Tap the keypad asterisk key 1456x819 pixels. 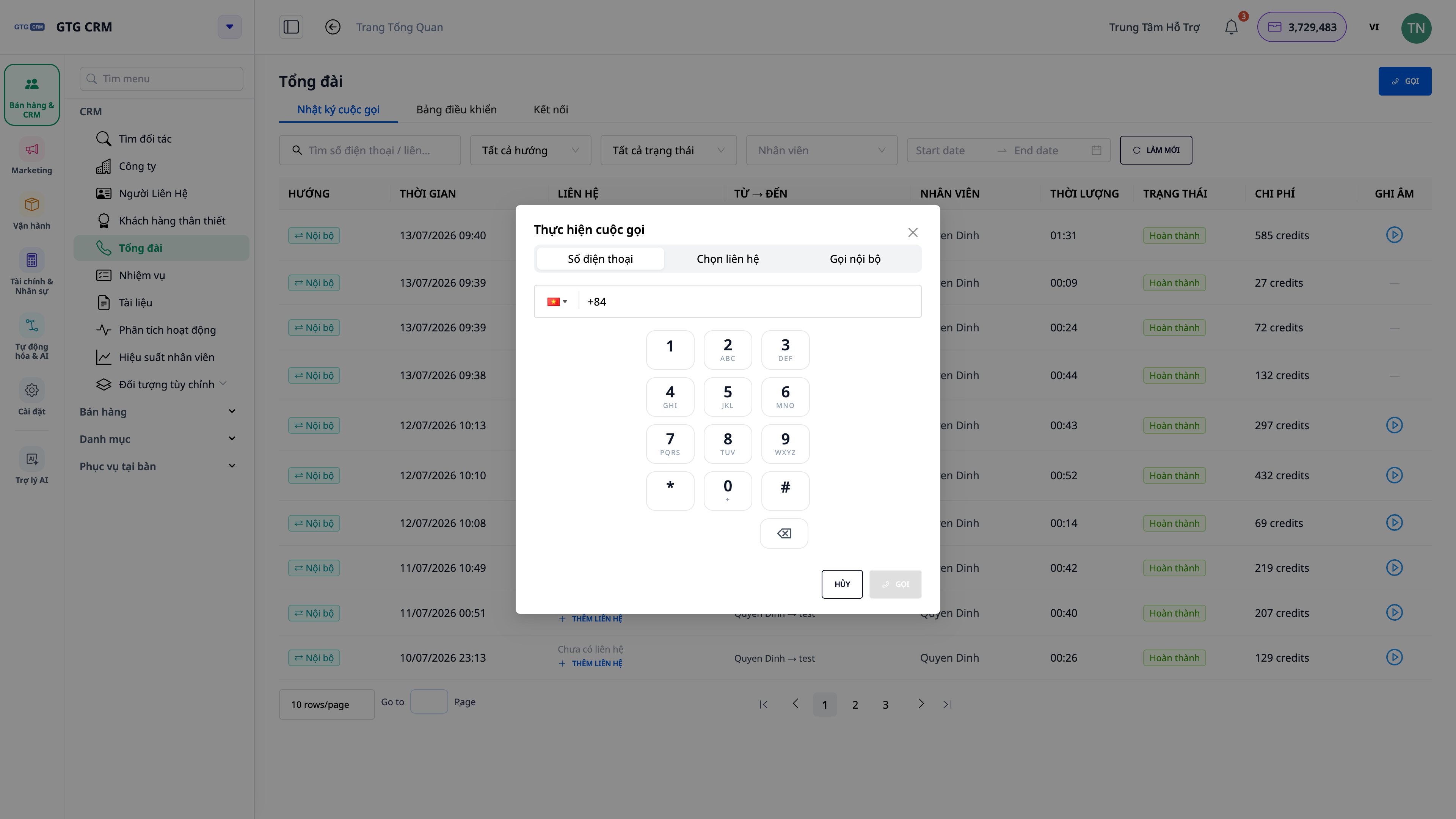pos(670,491)
